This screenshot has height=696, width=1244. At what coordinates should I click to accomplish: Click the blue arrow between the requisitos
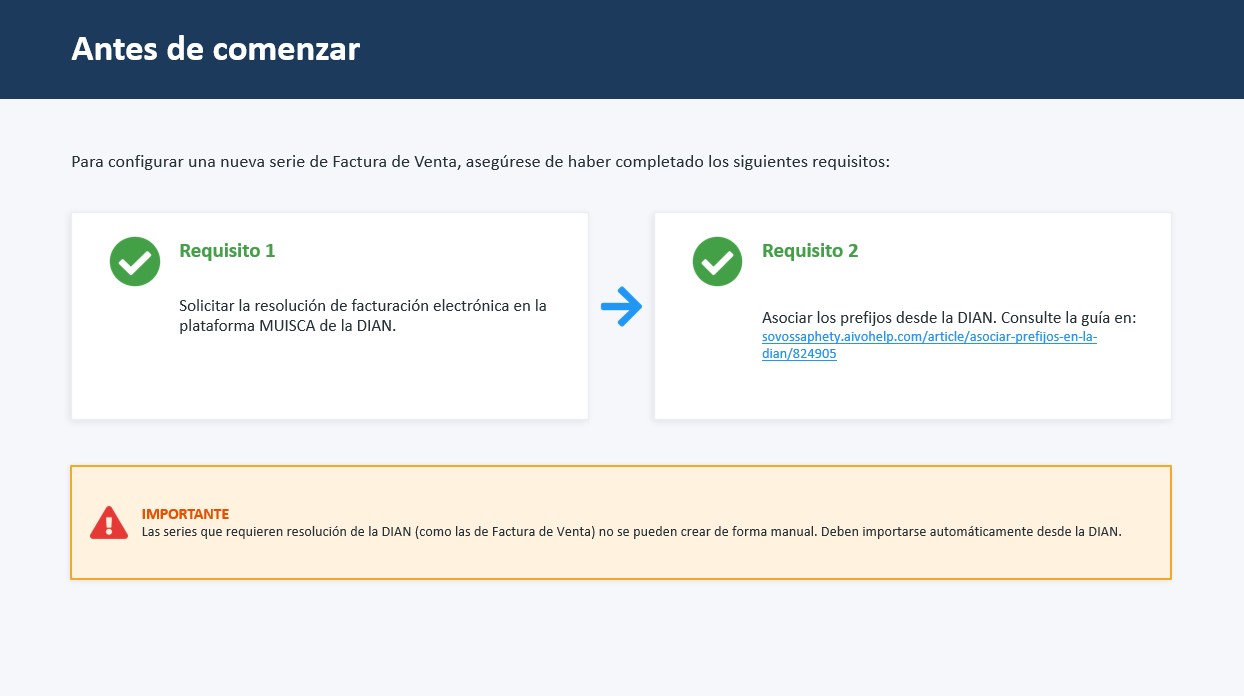coord(621,307)
